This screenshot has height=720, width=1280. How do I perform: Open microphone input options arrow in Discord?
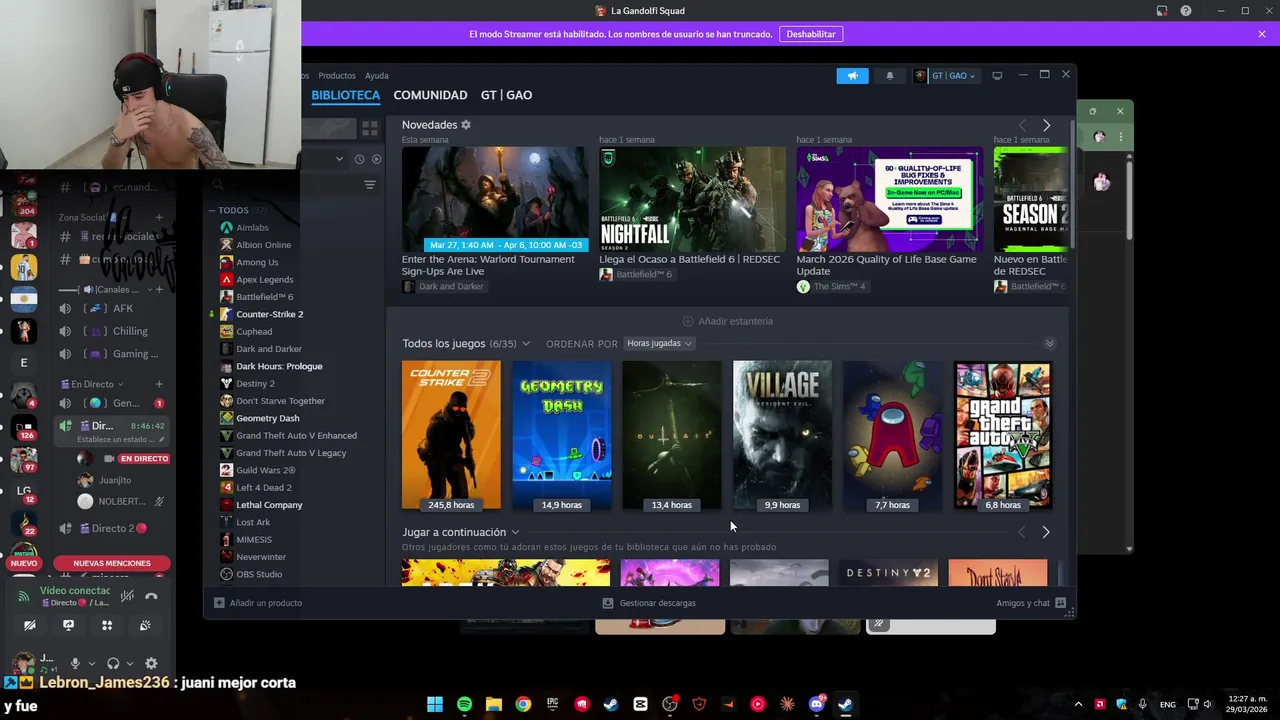(92, 663)
